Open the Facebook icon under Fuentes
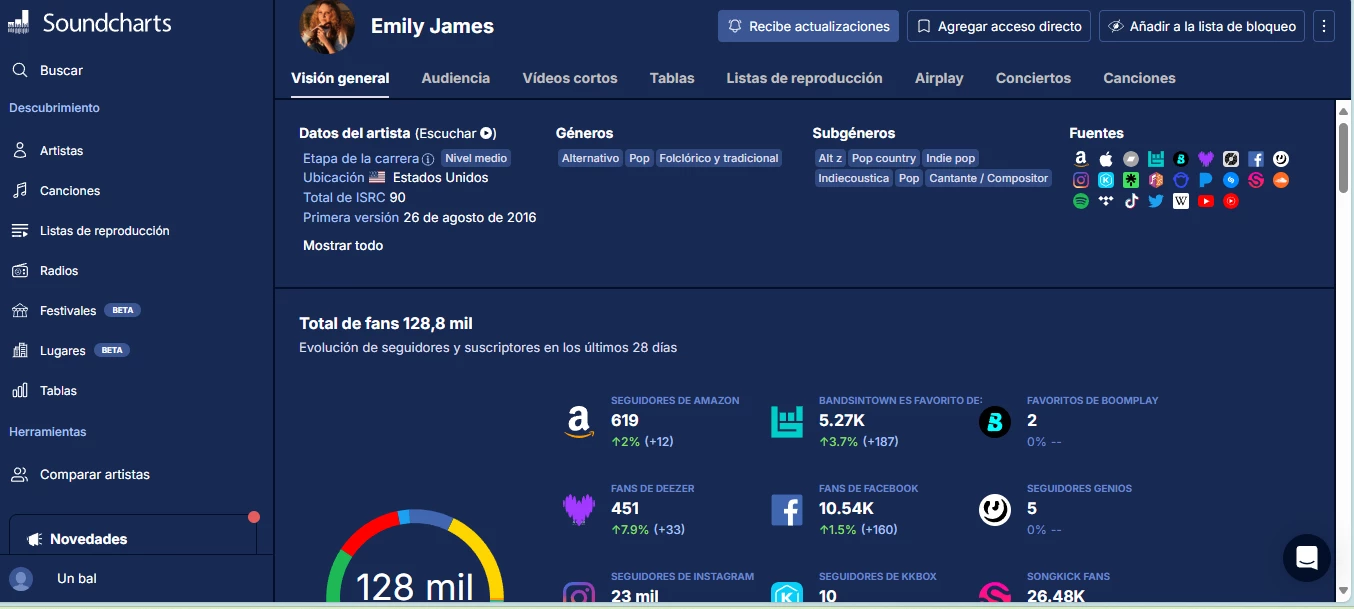1354x609 pixels. (1256, 159)
